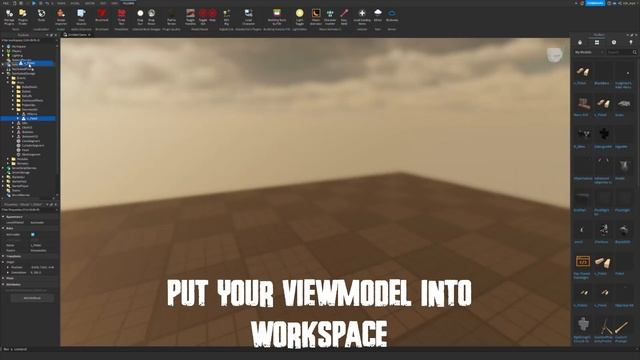The height and width of the screenshot is (360, 640).
Task: Open the View Sounds plugin
Action: click(x=81, y=17)
